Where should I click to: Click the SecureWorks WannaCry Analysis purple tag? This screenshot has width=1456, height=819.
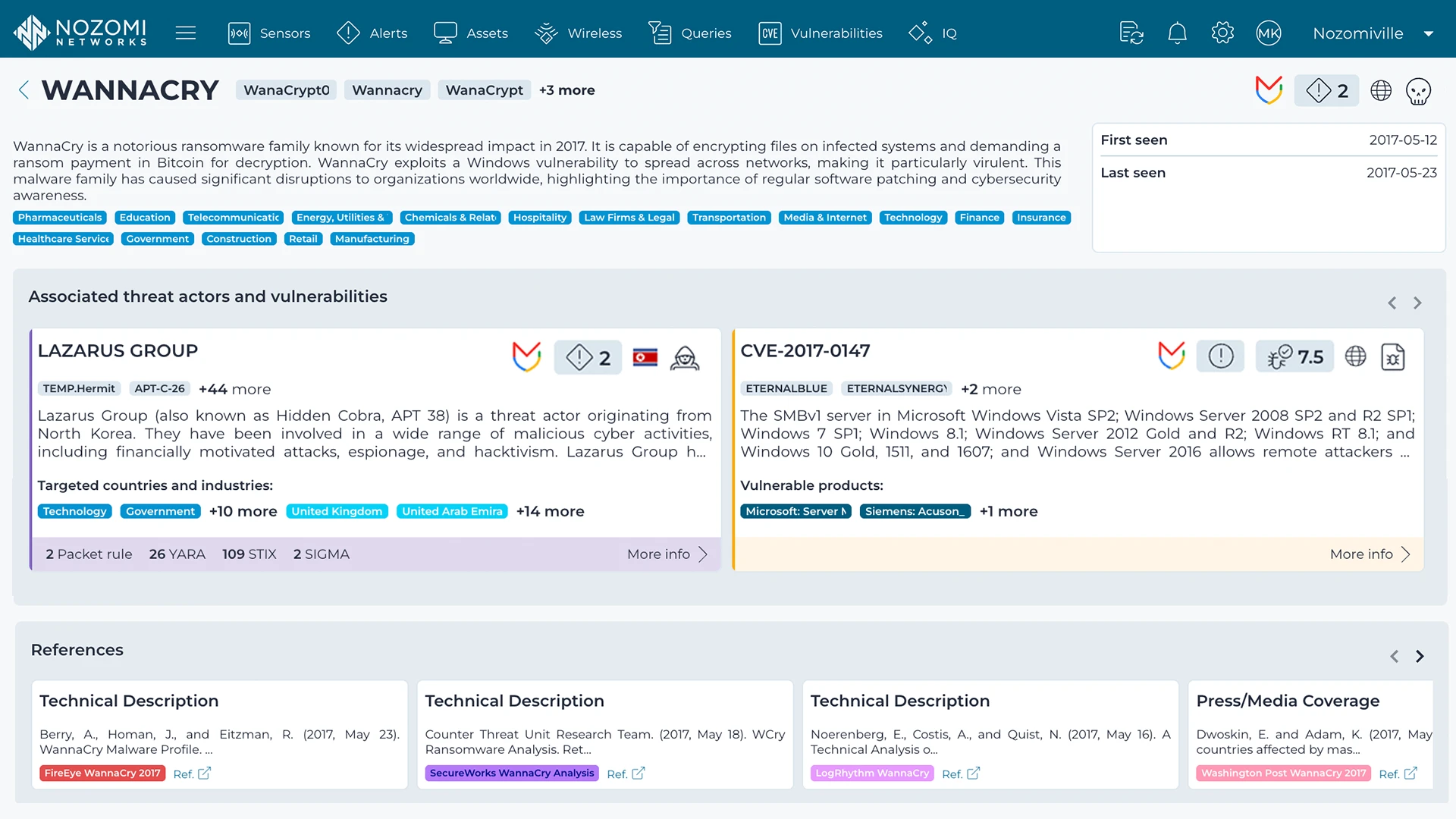(512, 773)
